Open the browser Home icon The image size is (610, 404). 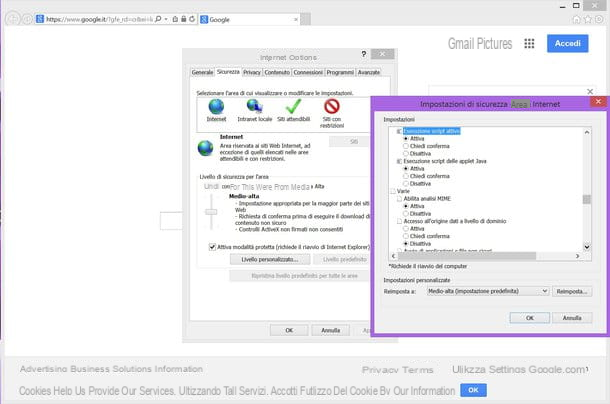[577, 19]
